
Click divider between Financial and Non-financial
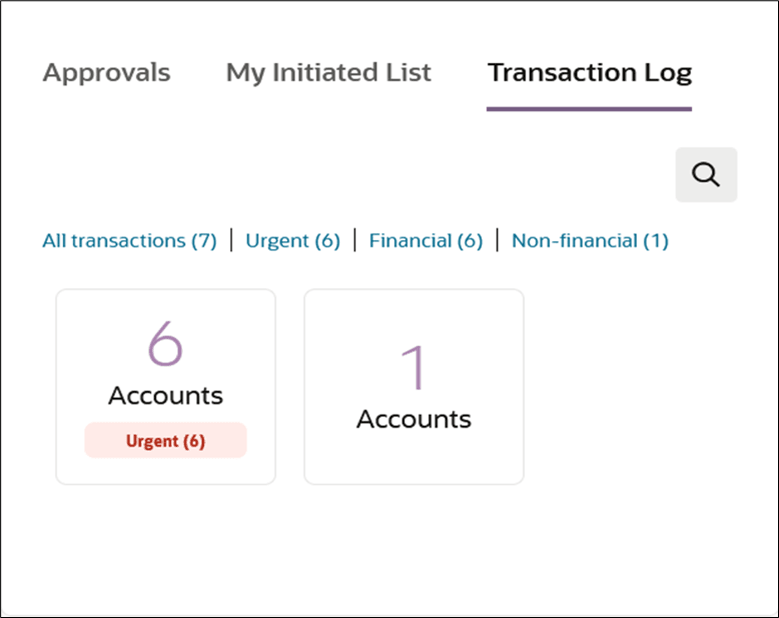tap(497, 240)
